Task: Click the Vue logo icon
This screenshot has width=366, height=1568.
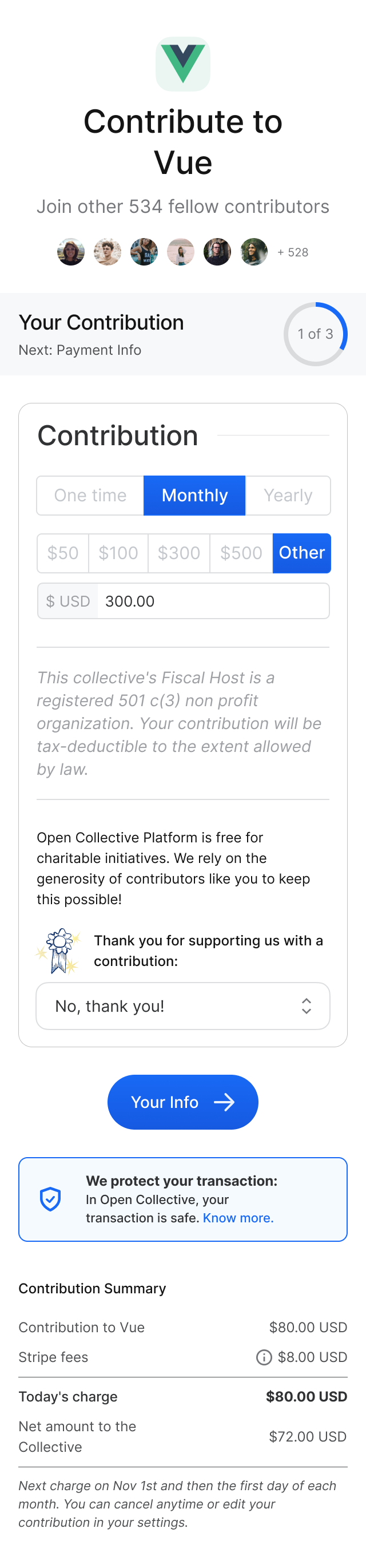Action: coord(183,64)
